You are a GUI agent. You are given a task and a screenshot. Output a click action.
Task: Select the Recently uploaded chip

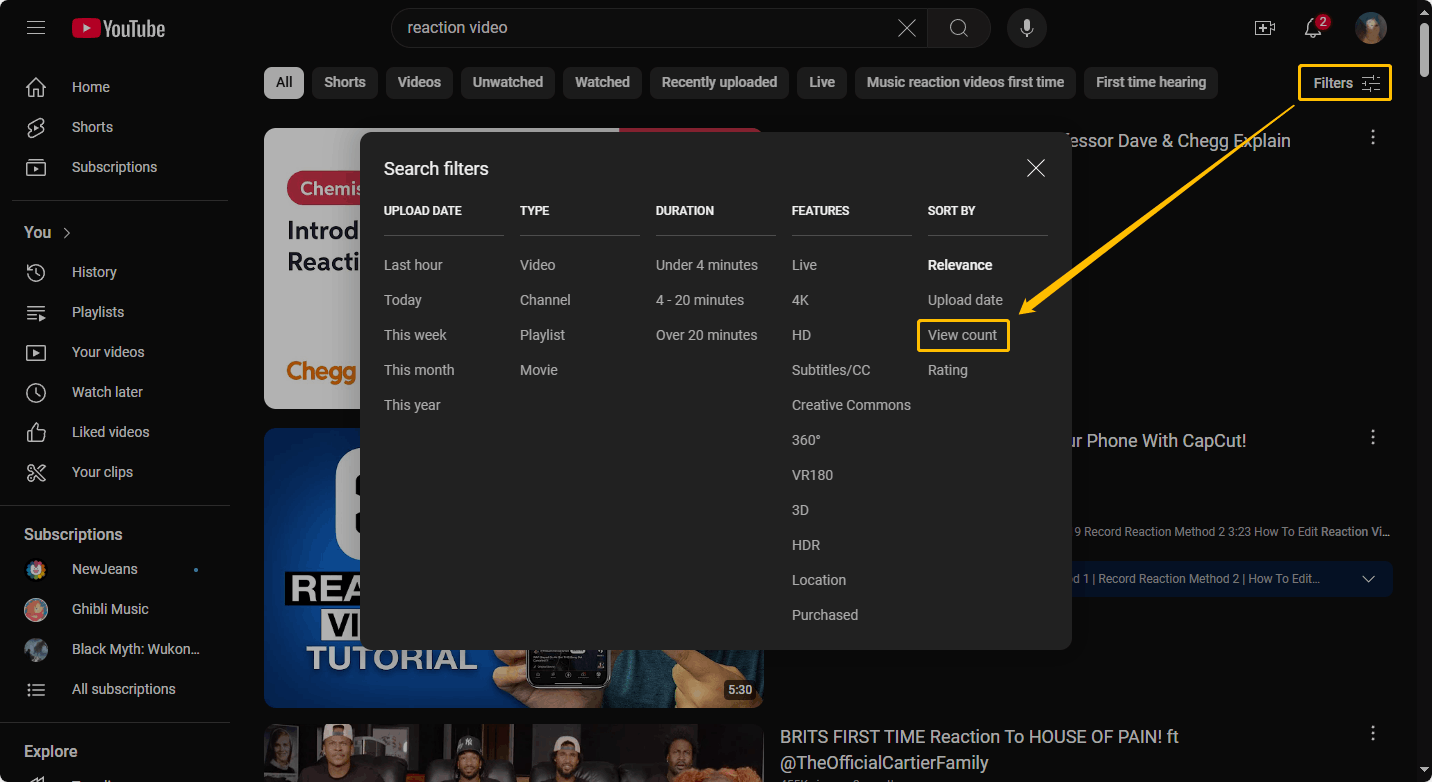click(x=719, y=82)
